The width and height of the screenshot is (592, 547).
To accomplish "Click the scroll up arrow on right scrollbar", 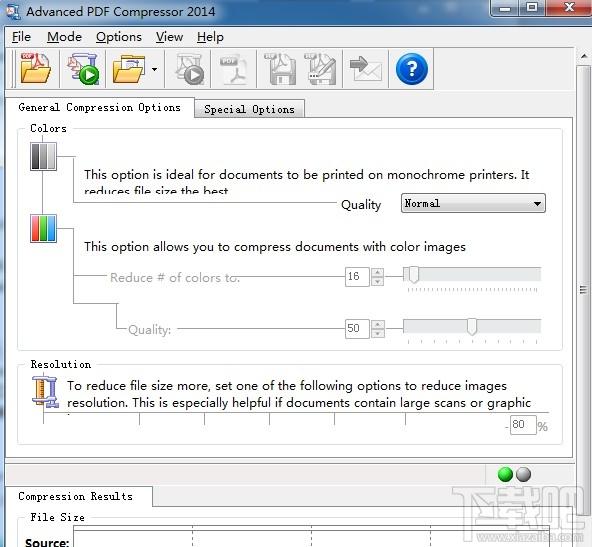I will pos(584,57).
